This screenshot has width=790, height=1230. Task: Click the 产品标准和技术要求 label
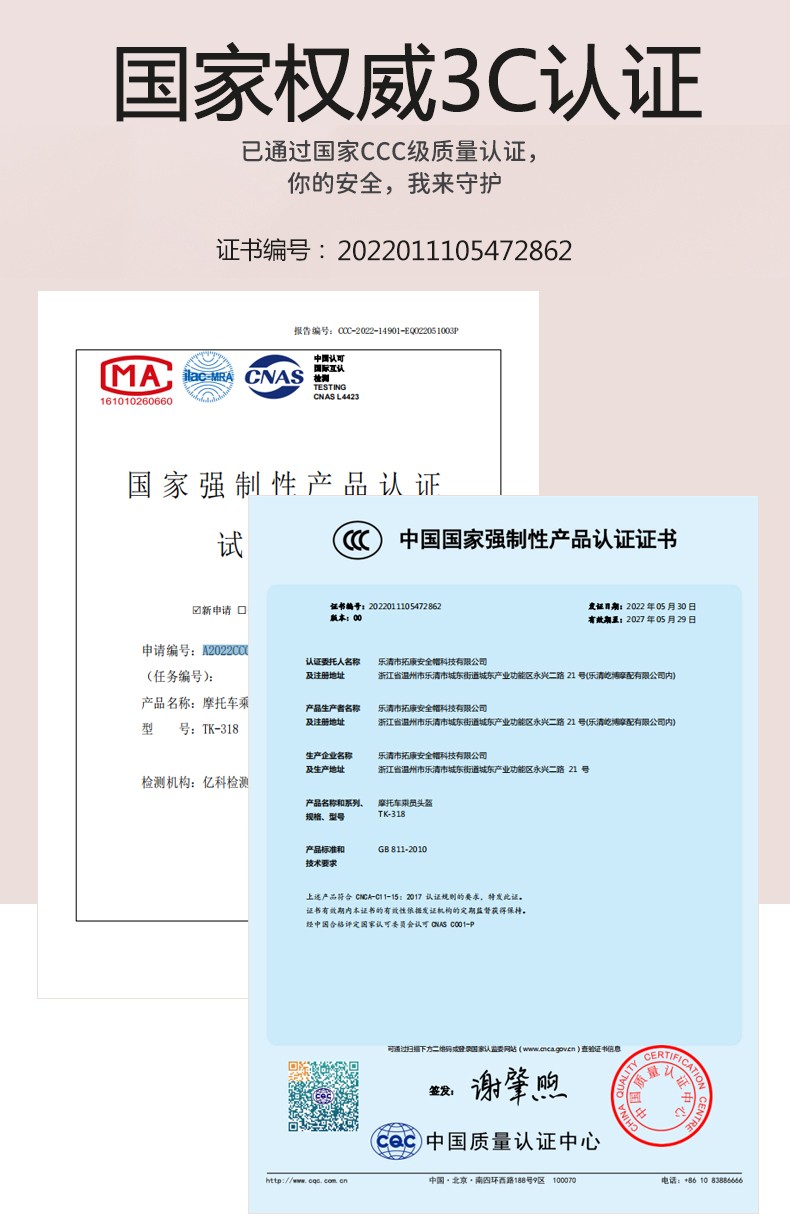click(323, 856)
